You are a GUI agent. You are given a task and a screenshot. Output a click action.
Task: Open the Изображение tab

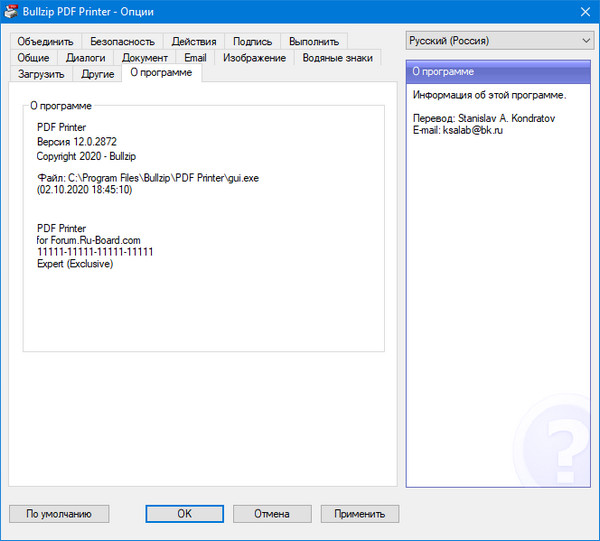[254, 58]
